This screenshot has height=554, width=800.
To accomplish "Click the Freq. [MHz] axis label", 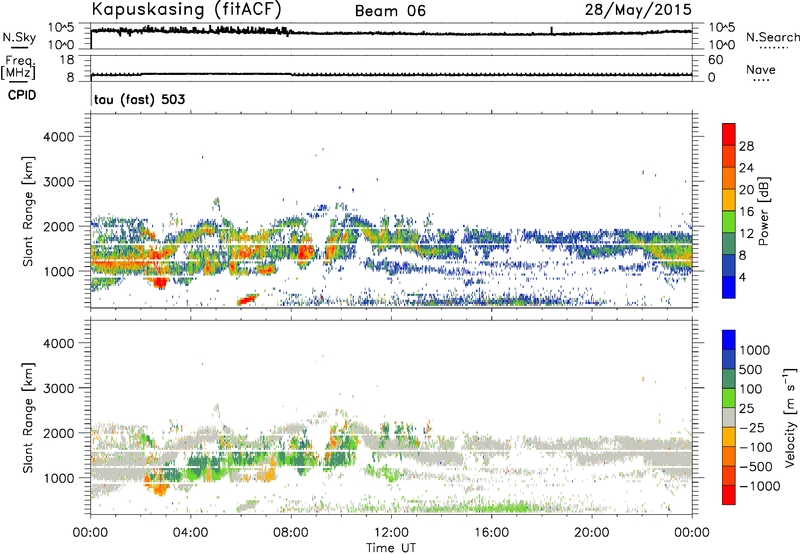I will pyautogui.click(x=18, y=67).
